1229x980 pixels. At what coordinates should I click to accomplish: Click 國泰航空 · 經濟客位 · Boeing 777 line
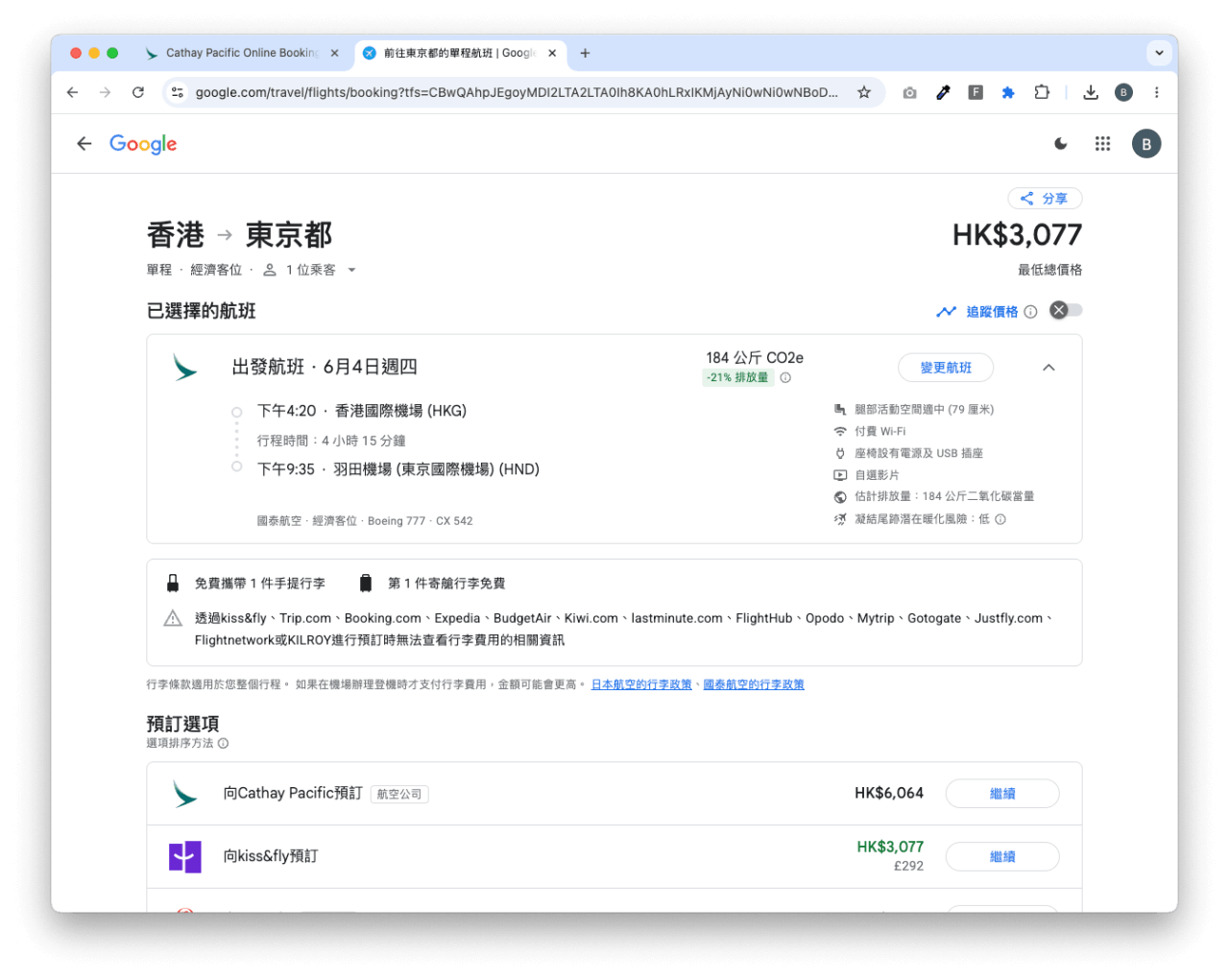tap(365, 521)
